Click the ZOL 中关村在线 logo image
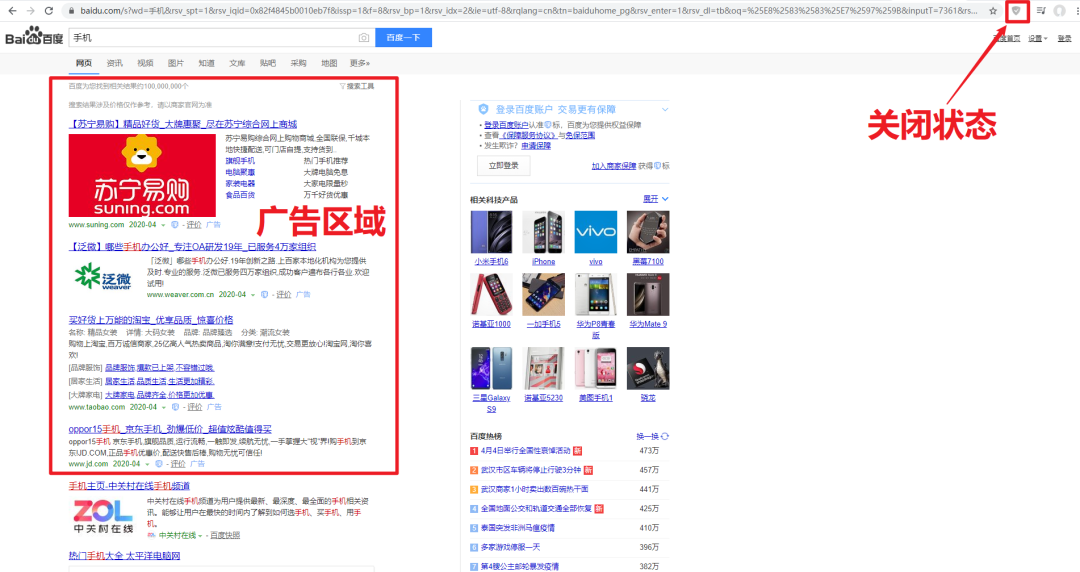Screen dimensions: 1080x572 [x=103, y=517]
